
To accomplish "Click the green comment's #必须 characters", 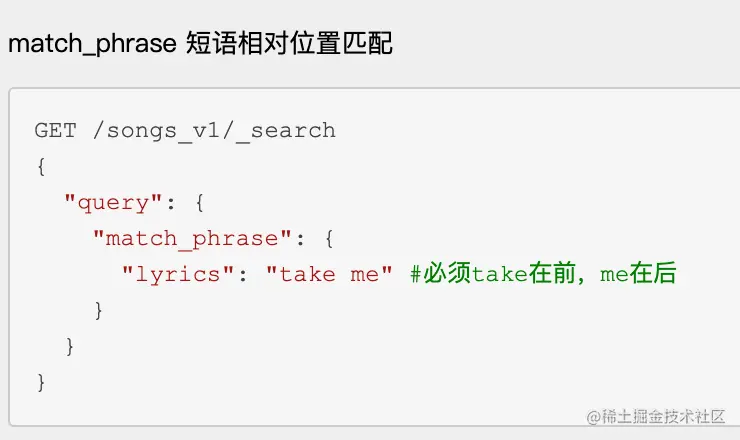I will pos(440,274).
